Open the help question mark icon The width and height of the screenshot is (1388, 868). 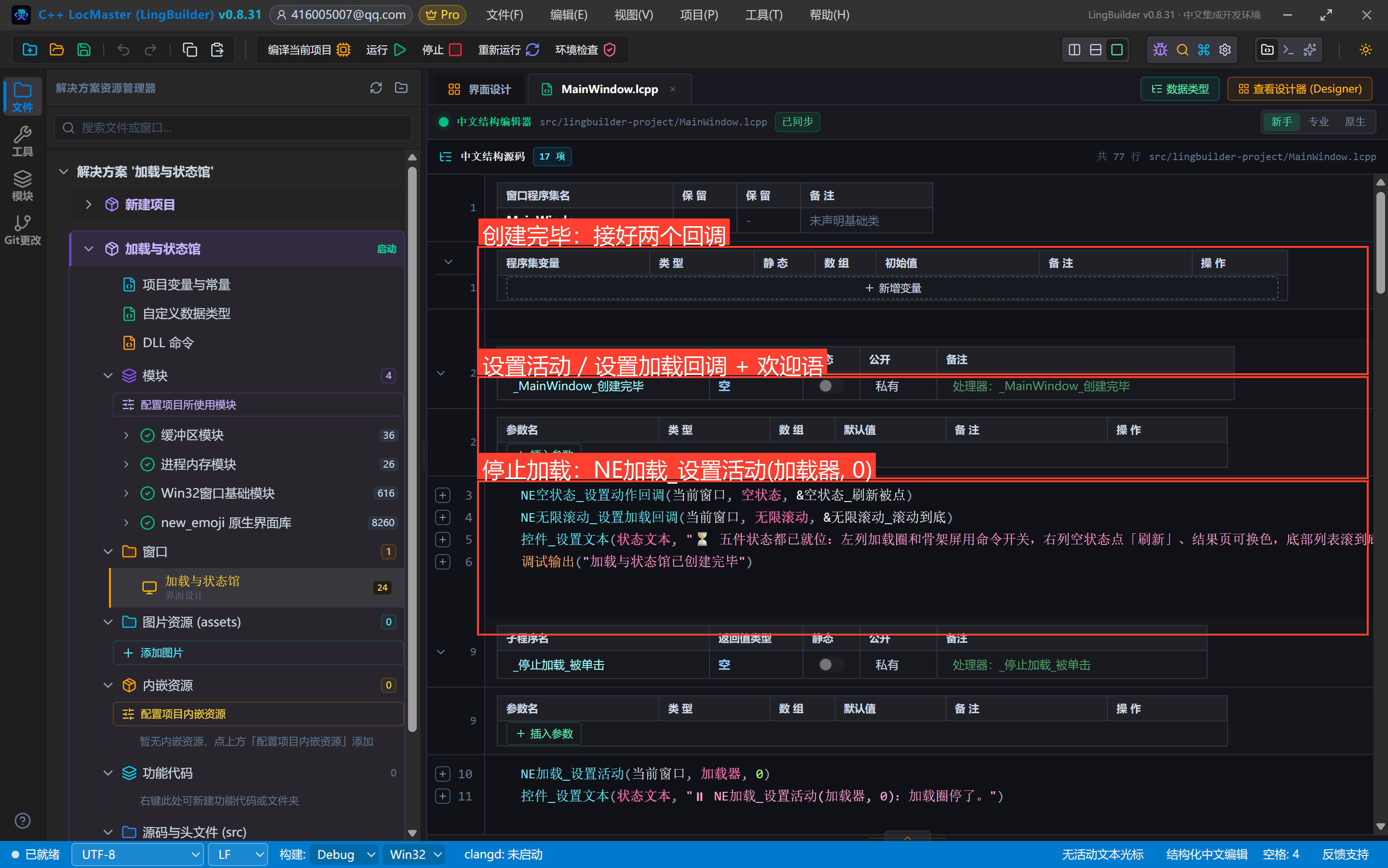(22, 821)
